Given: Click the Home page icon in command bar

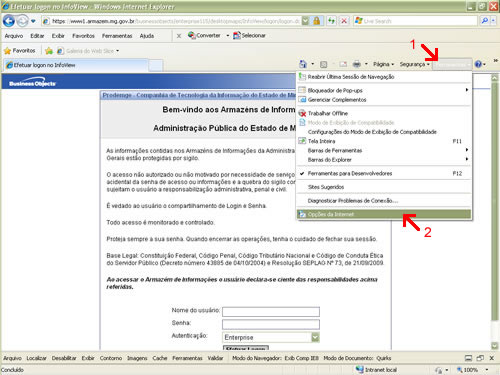Looking at the screenshot, I should (303, 64).
